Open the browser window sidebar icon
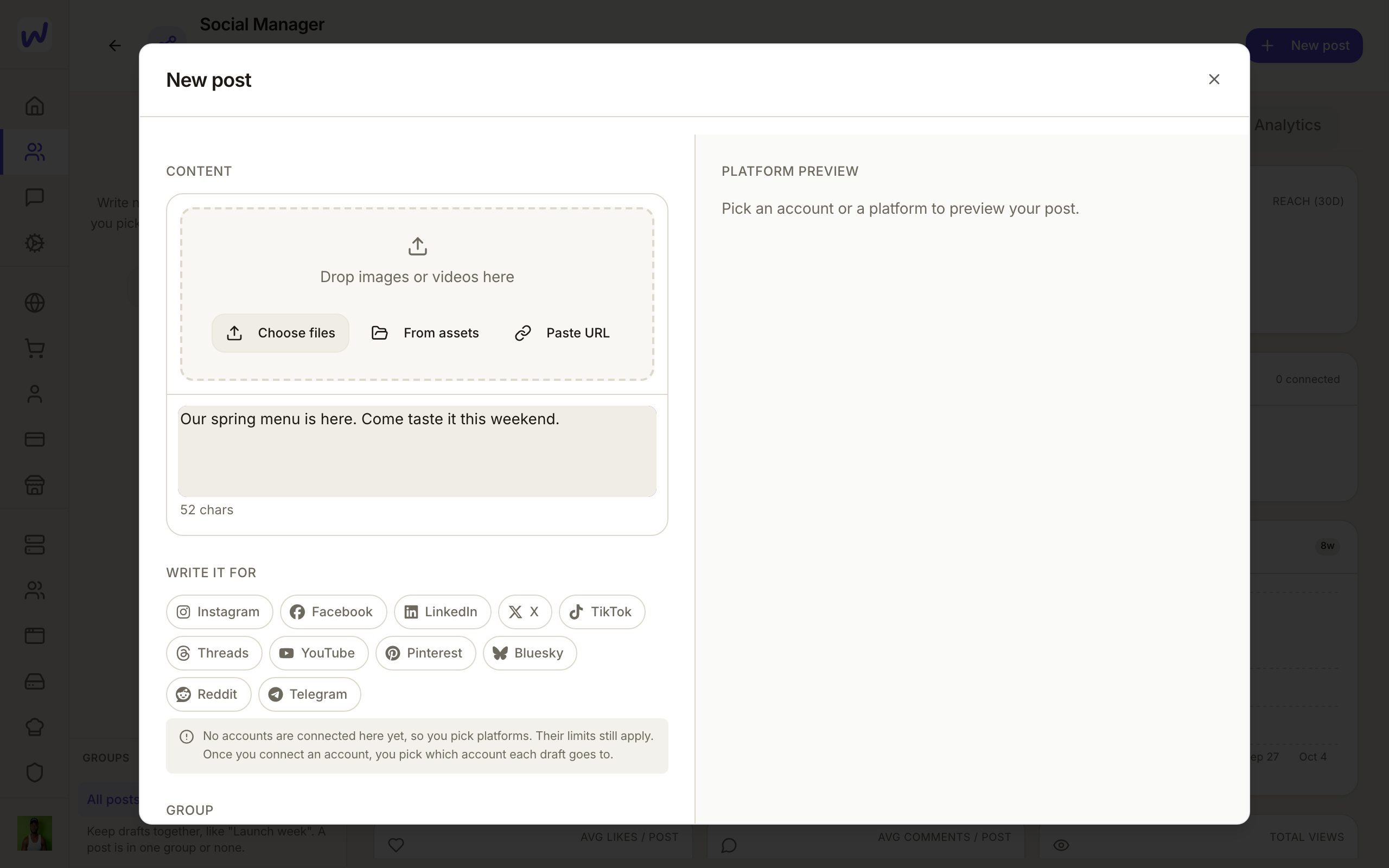 click(34, 635)
